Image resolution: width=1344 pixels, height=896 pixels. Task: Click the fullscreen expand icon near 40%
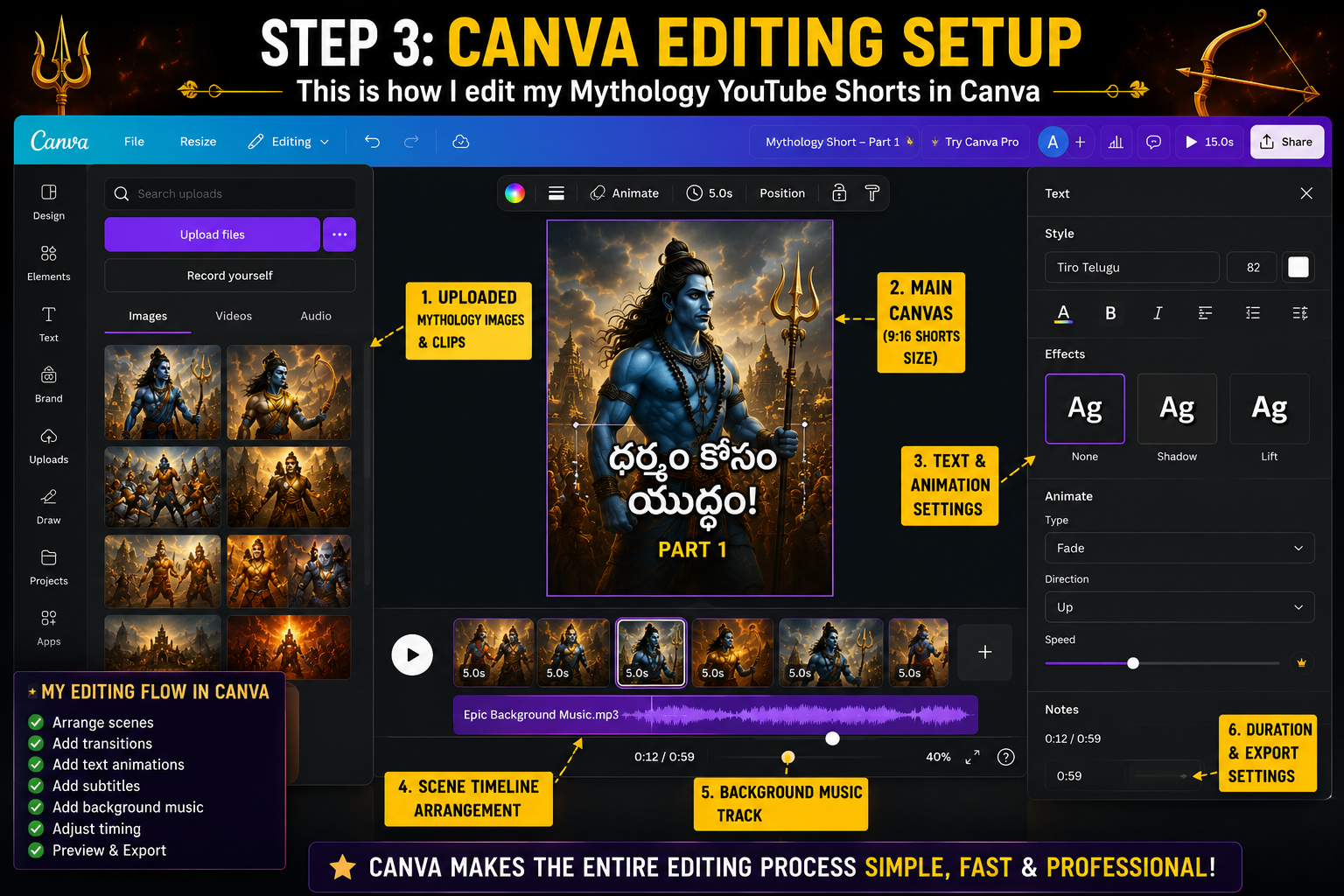pyautogui.click(x=972, y=757)
